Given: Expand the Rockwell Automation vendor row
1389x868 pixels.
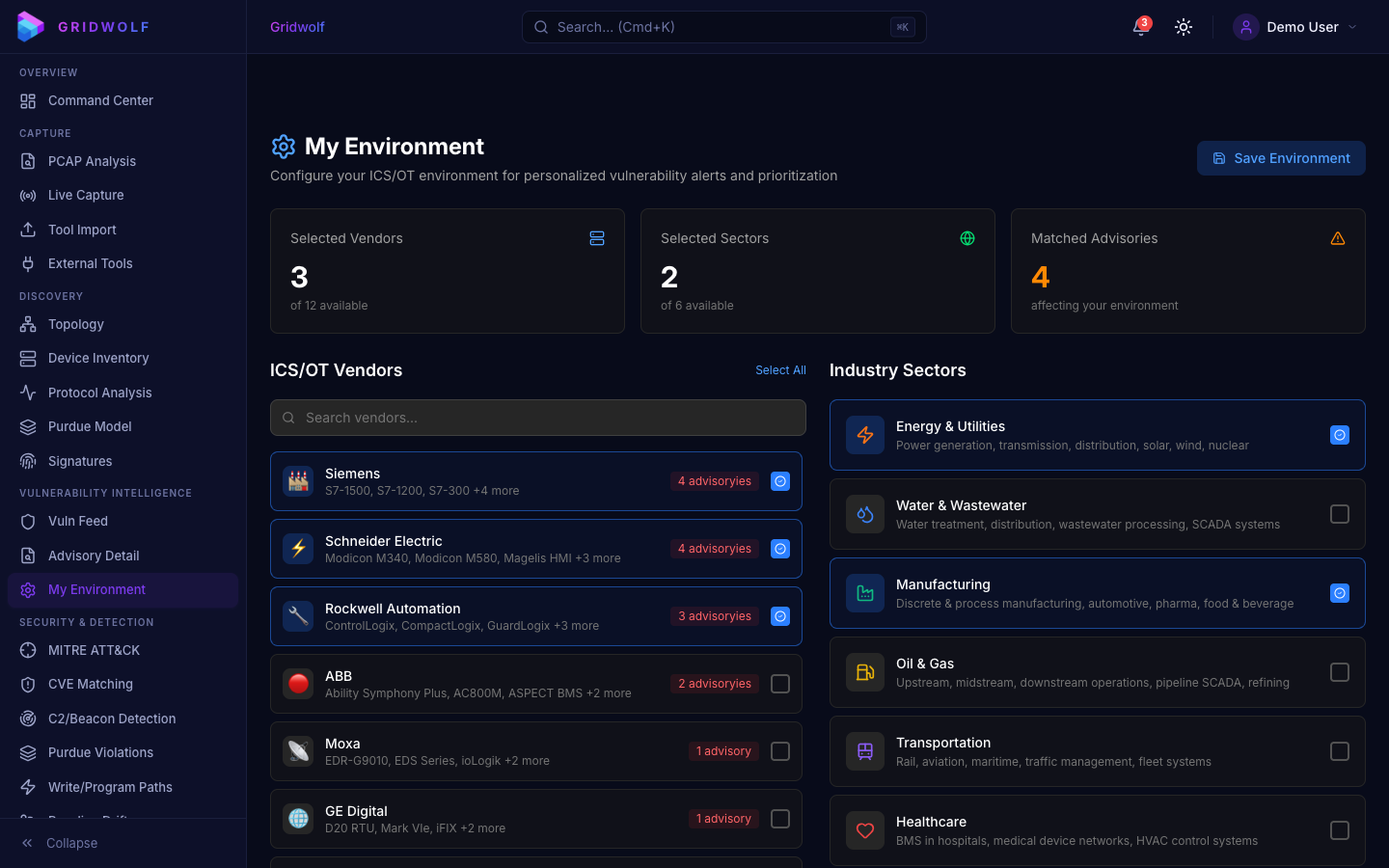Looking at the screenshot, I should [x=482, y=616].
